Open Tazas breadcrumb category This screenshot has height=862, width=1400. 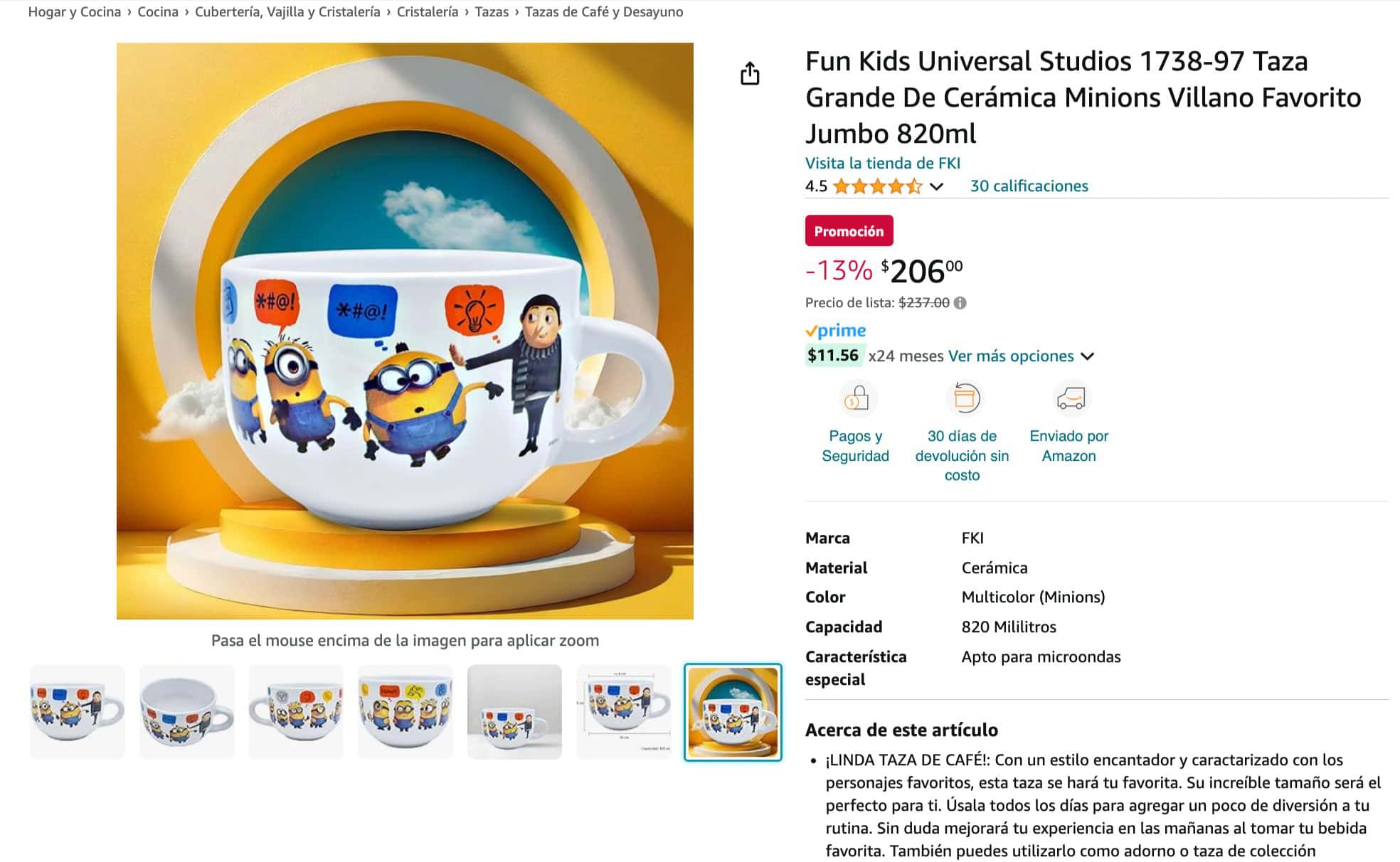click(492, 12)
